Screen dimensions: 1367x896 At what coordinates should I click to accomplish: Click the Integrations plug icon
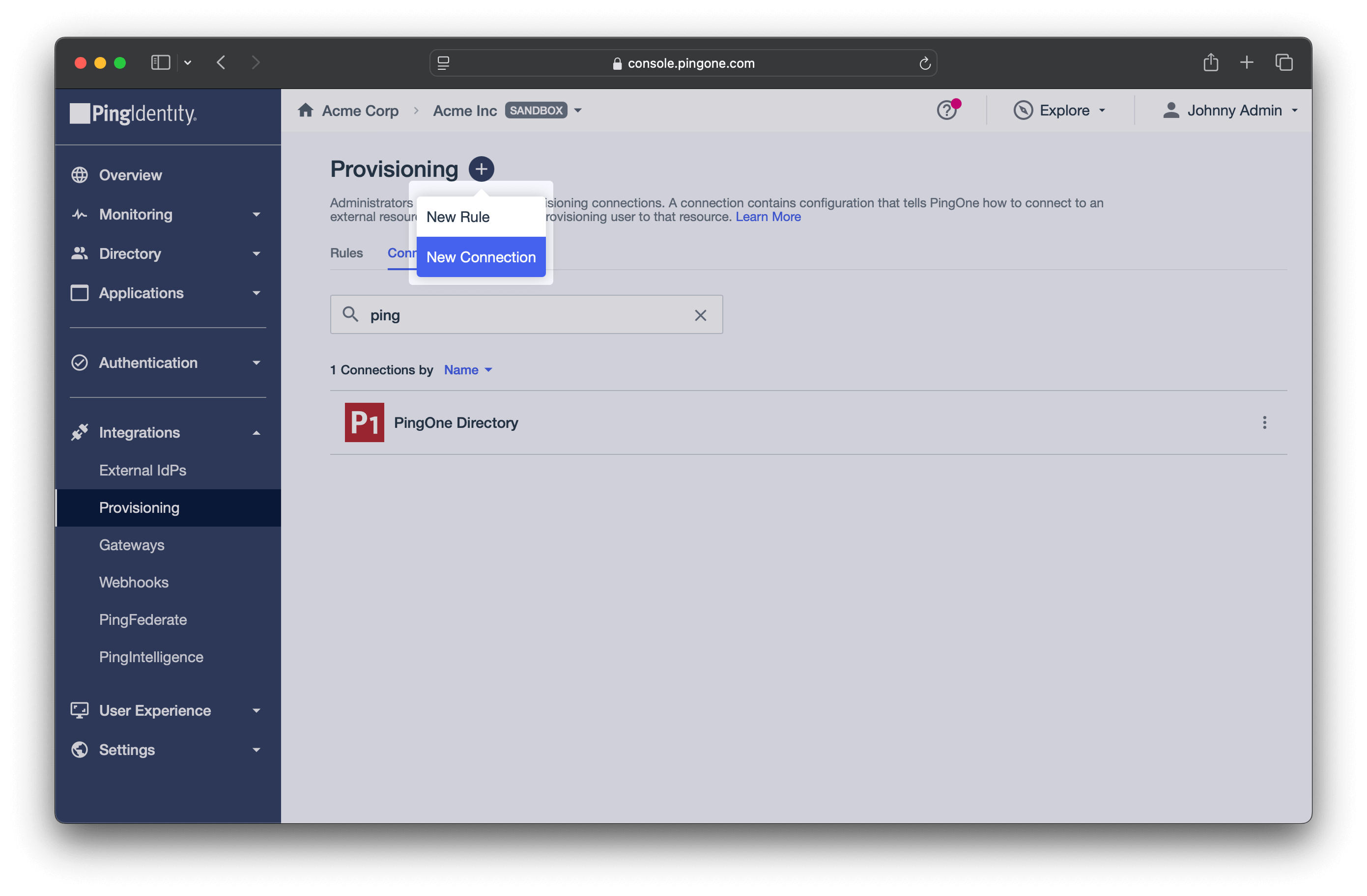79,432
